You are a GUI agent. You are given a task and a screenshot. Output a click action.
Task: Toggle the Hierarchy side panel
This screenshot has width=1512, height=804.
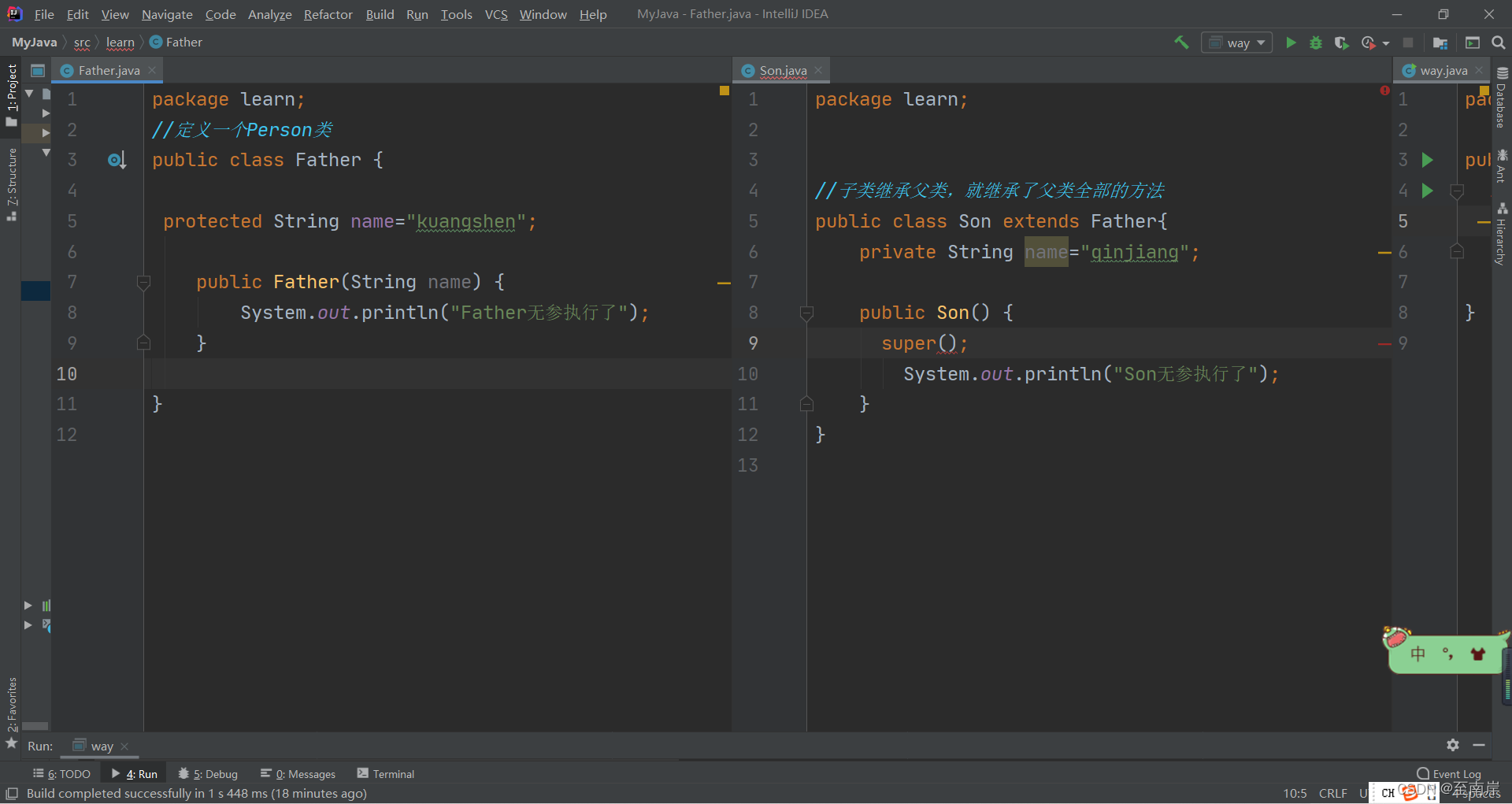1502,233
